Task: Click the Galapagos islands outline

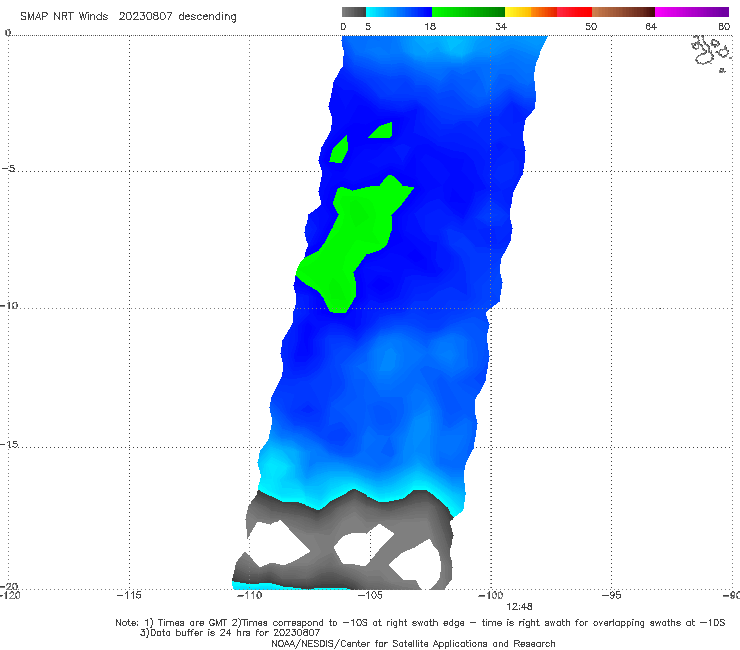Action: (x=712, y=53)
